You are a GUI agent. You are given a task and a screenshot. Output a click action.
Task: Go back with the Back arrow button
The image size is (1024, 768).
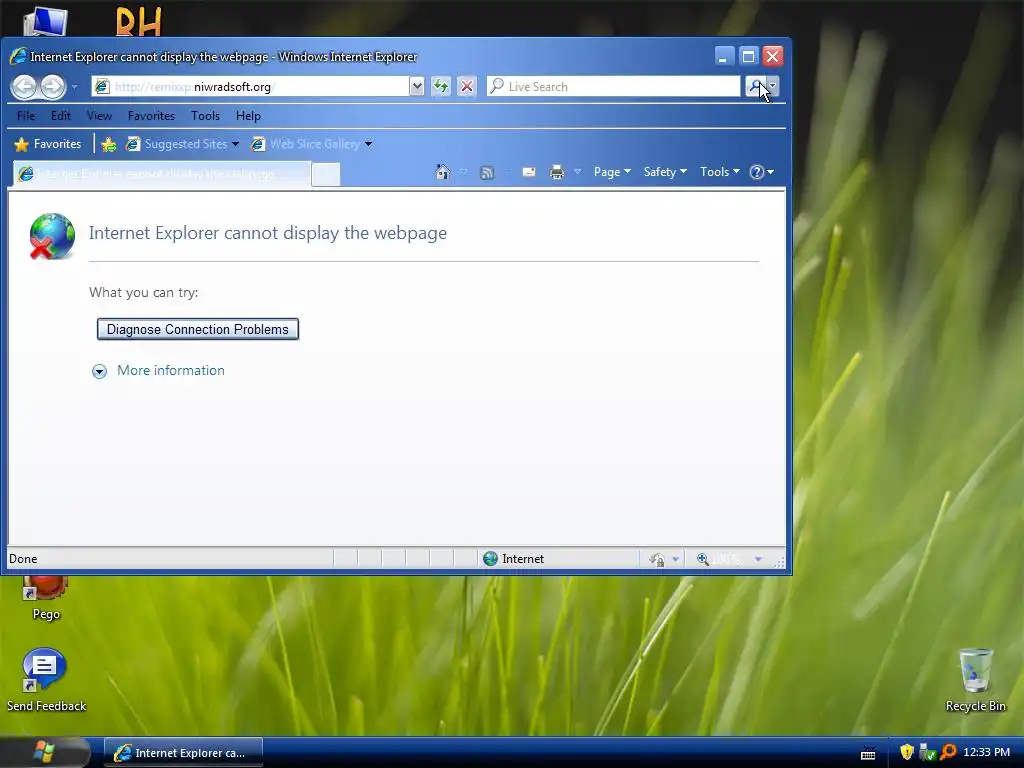point(25,86)
